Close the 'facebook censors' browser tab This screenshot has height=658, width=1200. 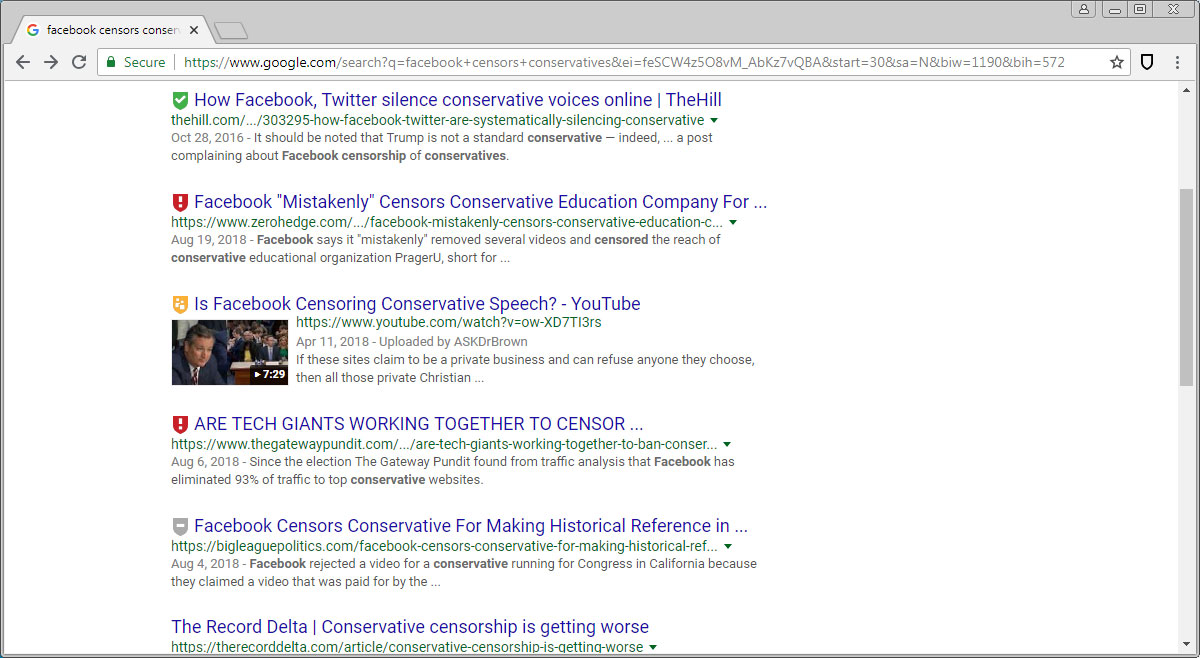(x=194, y=30)
